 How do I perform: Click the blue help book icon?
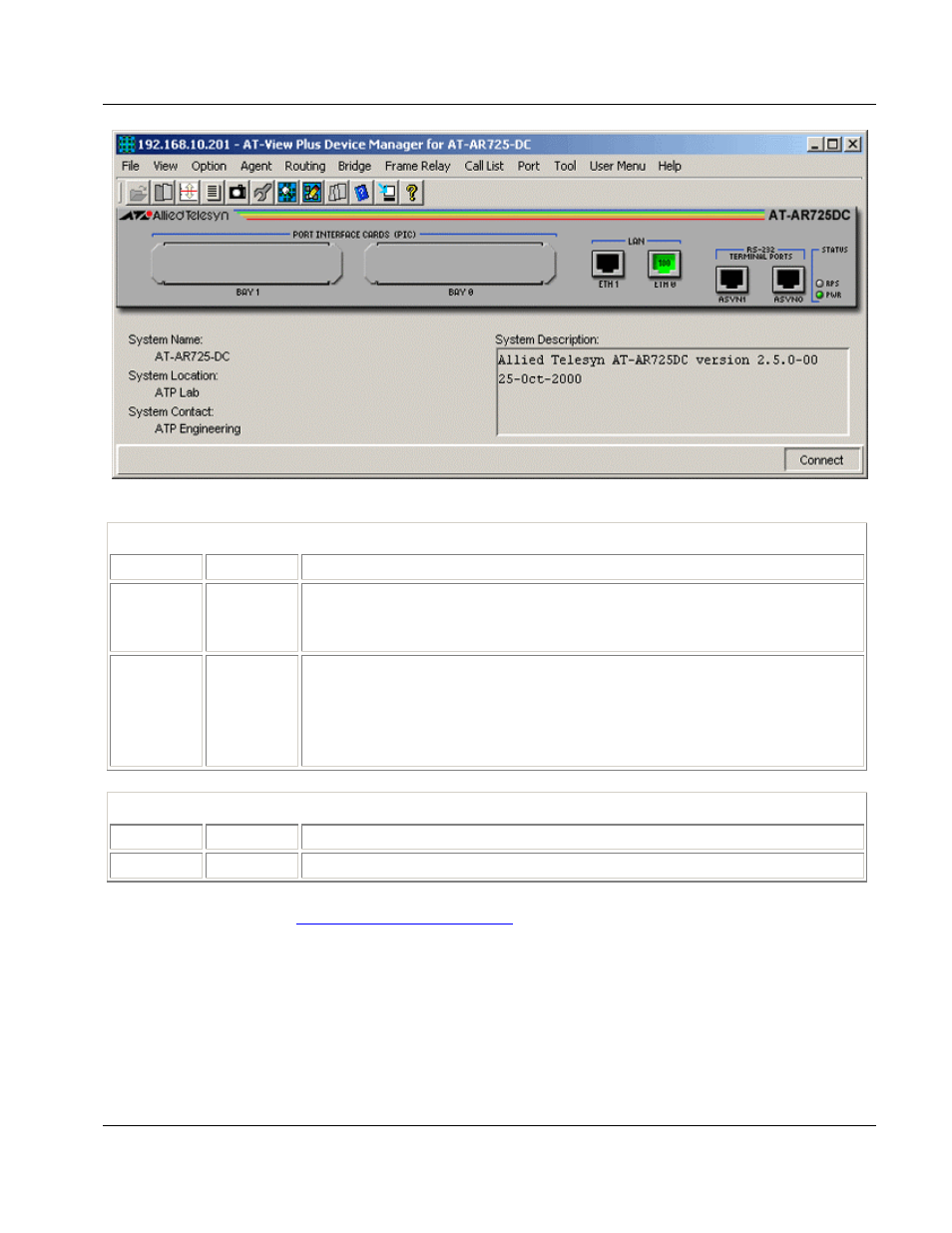(x=362, y=193)
